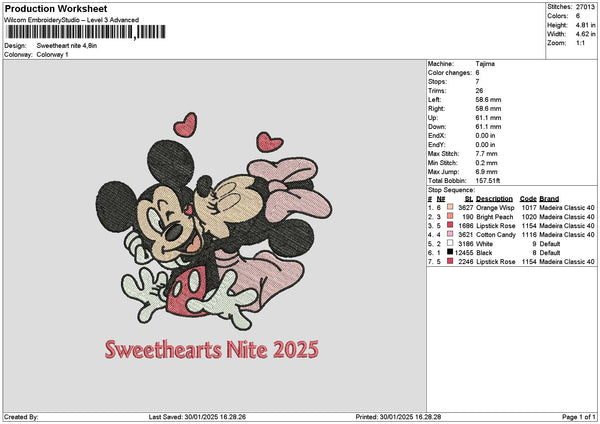Screen dimensions: 600x424
Task: Click the 'Production Worksheet' title
Action: pyautogui.click(x=56, y=8)
